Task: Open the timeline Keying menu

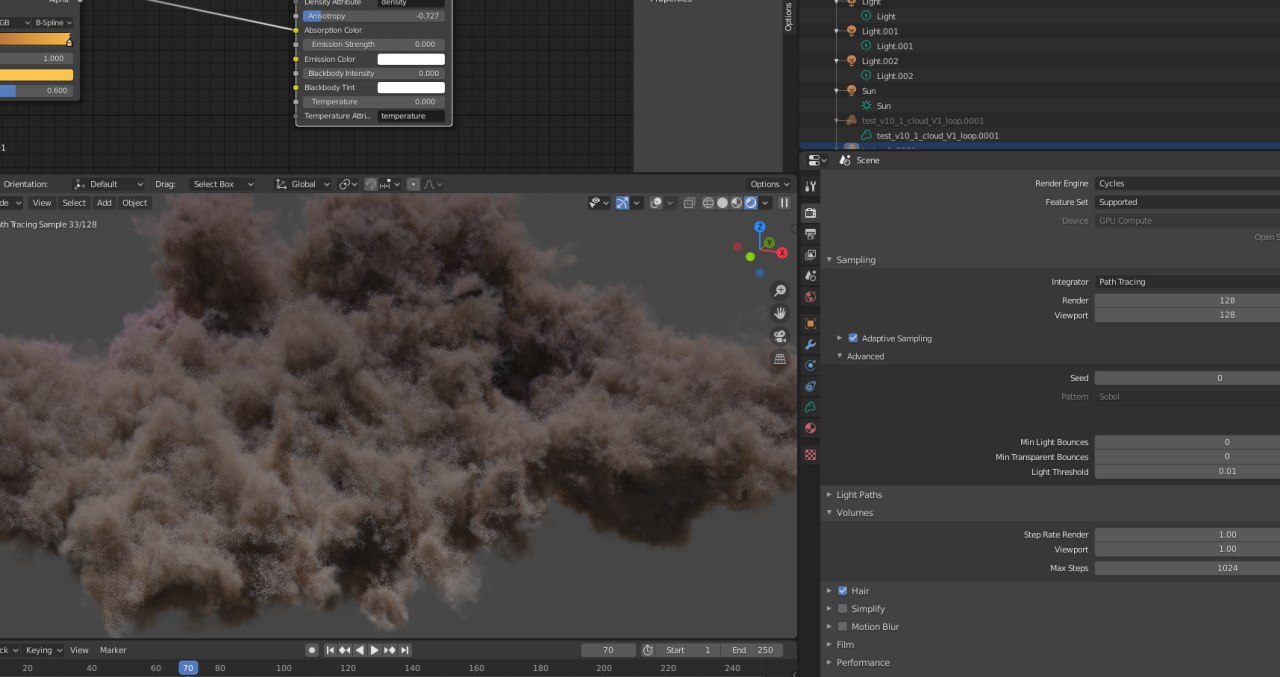Action: [43, 650]
